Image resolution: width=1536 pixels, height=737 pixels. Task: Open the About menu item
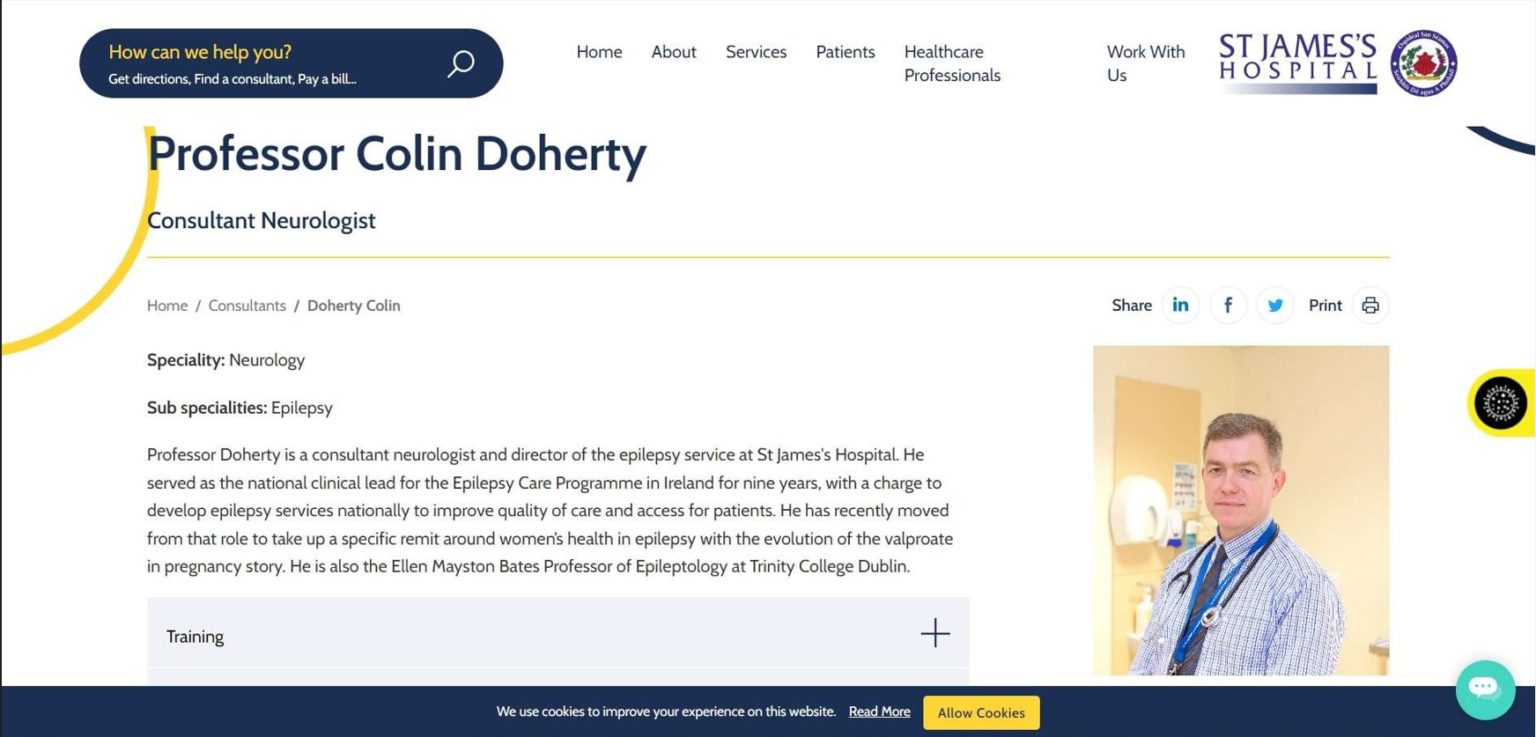pyautogui.click(x=673, y=52)
